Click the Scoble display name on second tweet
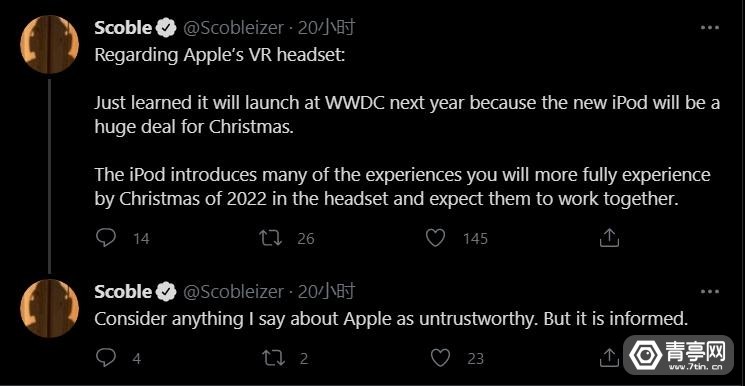This screenshot has width=745, height=386. (x=123, y=291)
